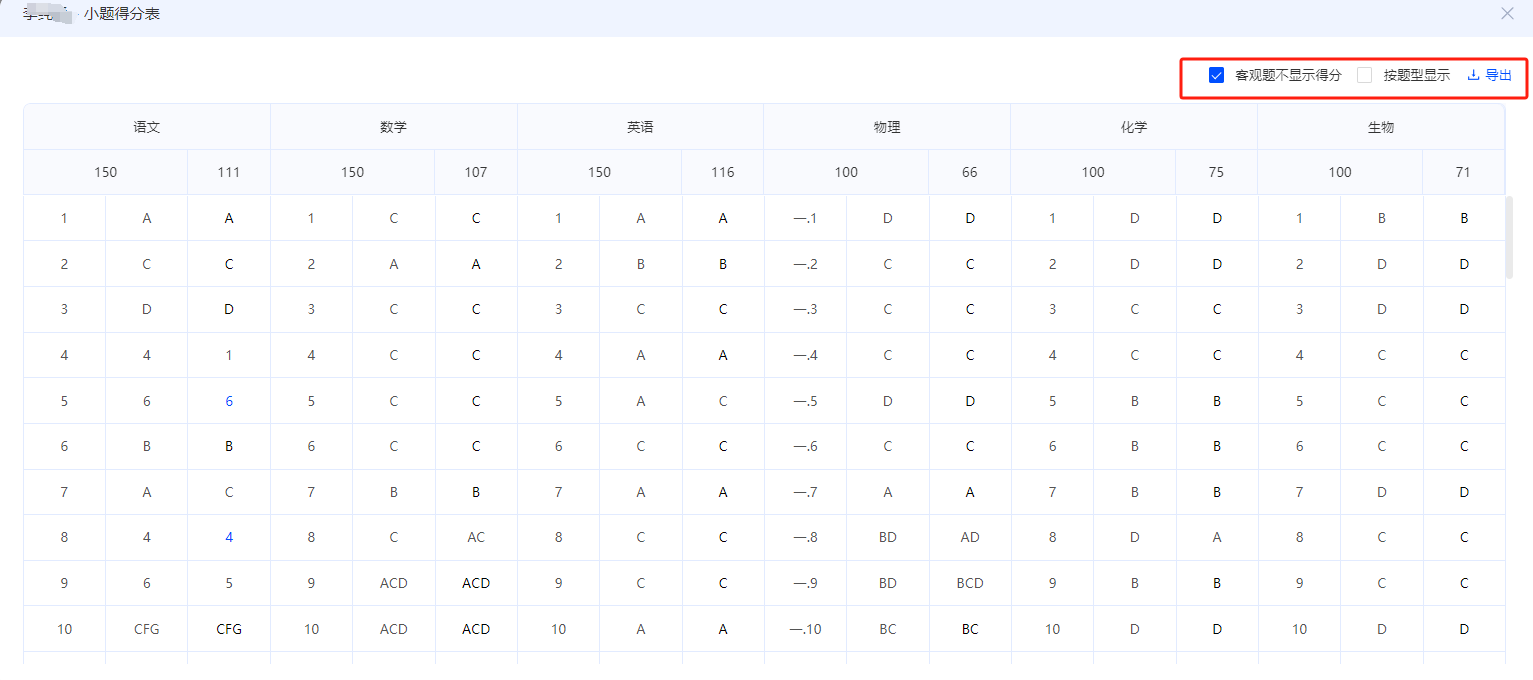Select the 英语 column header
Image resolution: width=1533 pixels, height=680 pixels.
tap(640, 127)
